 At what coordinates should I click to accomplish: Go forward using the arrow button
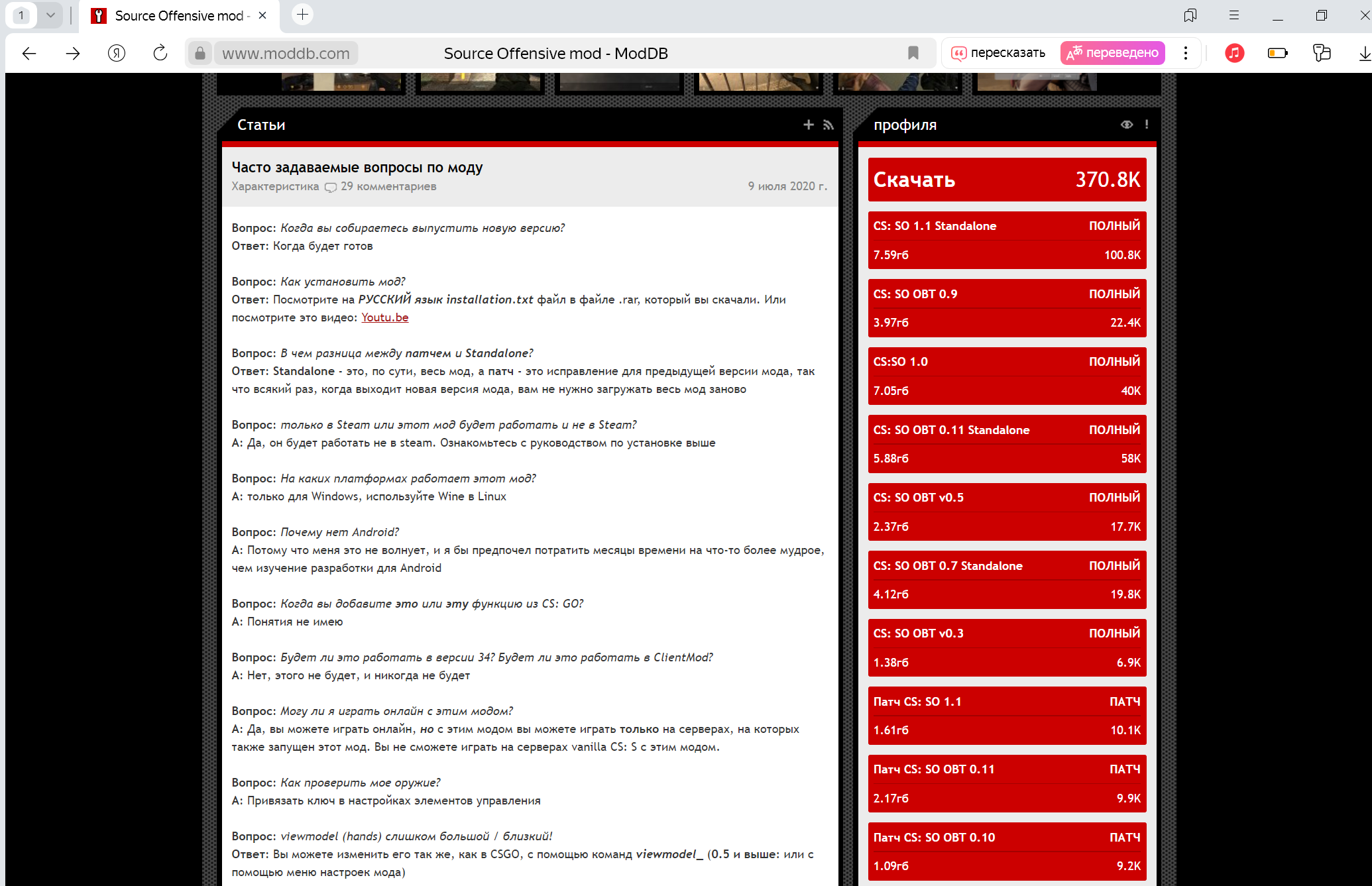[73, 53]
